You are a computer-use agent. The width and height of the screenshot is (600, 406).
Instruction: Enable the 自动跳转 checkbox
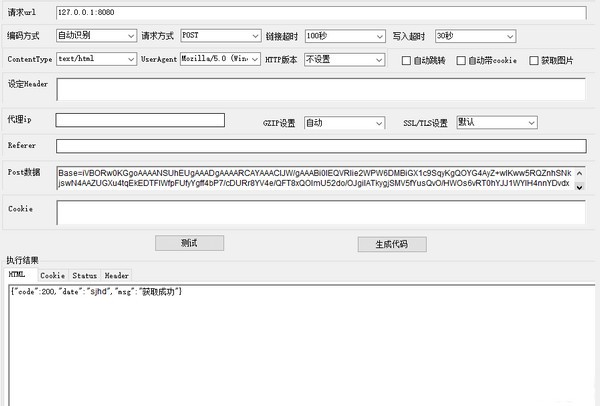[x=406, y=60]
